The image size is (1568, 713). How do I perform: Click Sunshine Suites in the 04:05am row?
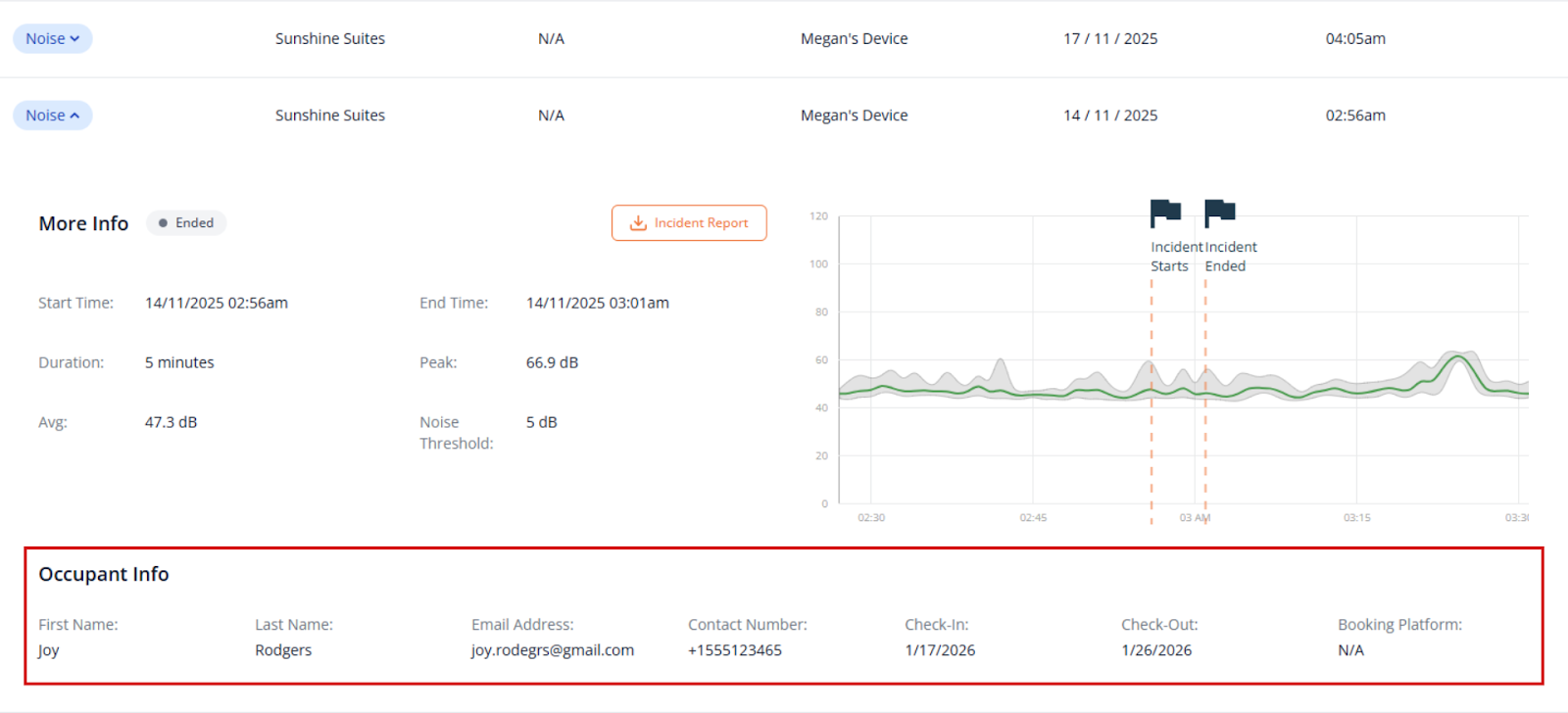coord(329,39)
